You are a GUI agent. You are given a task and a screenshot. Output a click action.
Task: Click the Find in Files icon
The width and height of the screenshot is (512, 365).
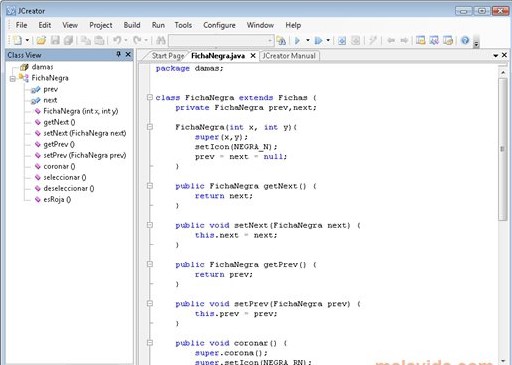[x=281, y=41]
